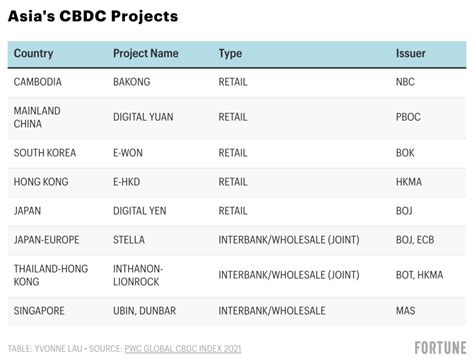474x364 pixels.
Task: Click the Inthanon-Lionrock project name
Action: pyautogui.click(x=138, y=275)
